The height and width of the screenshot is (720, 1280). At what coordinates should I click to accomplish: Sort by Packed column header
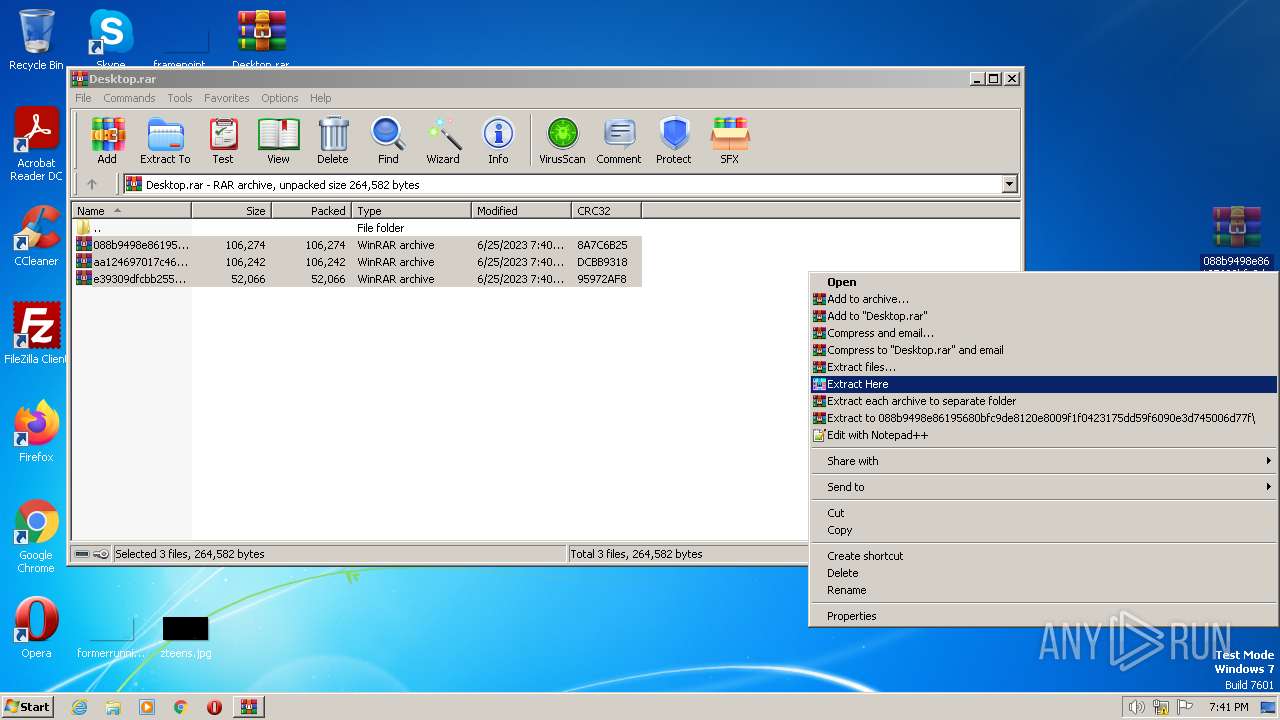pyautogui.click(x=311, y=211)
